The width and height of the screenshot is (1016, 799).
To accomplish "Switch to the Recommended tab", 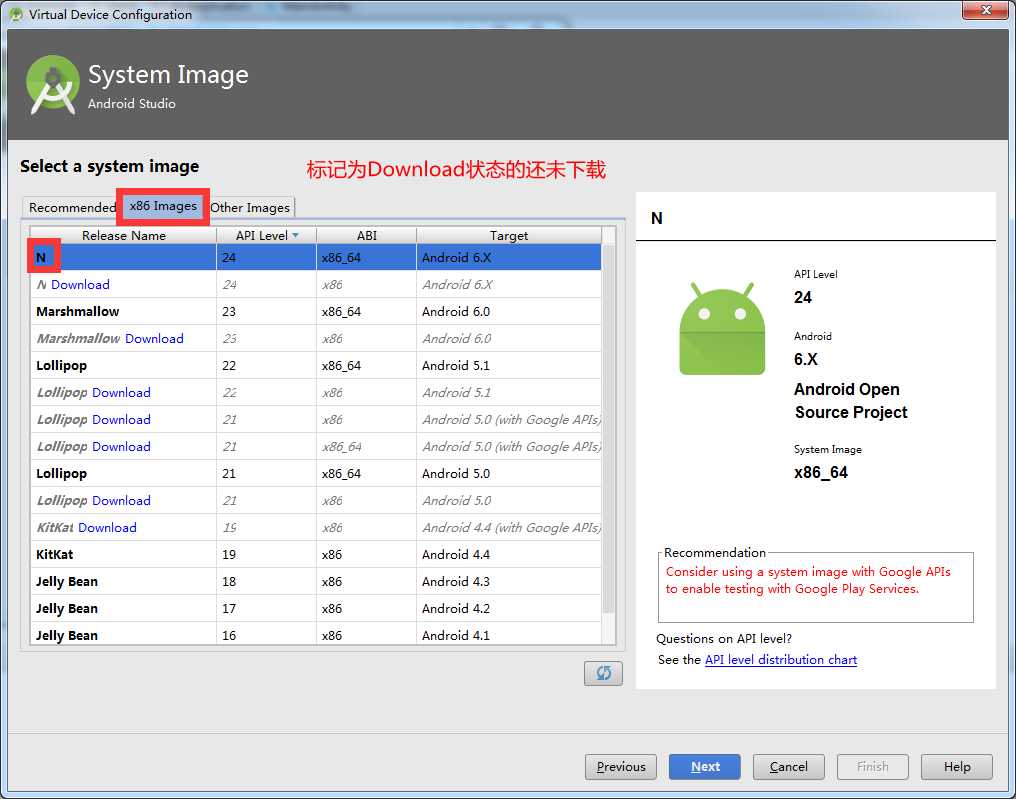I will [72, 207].
